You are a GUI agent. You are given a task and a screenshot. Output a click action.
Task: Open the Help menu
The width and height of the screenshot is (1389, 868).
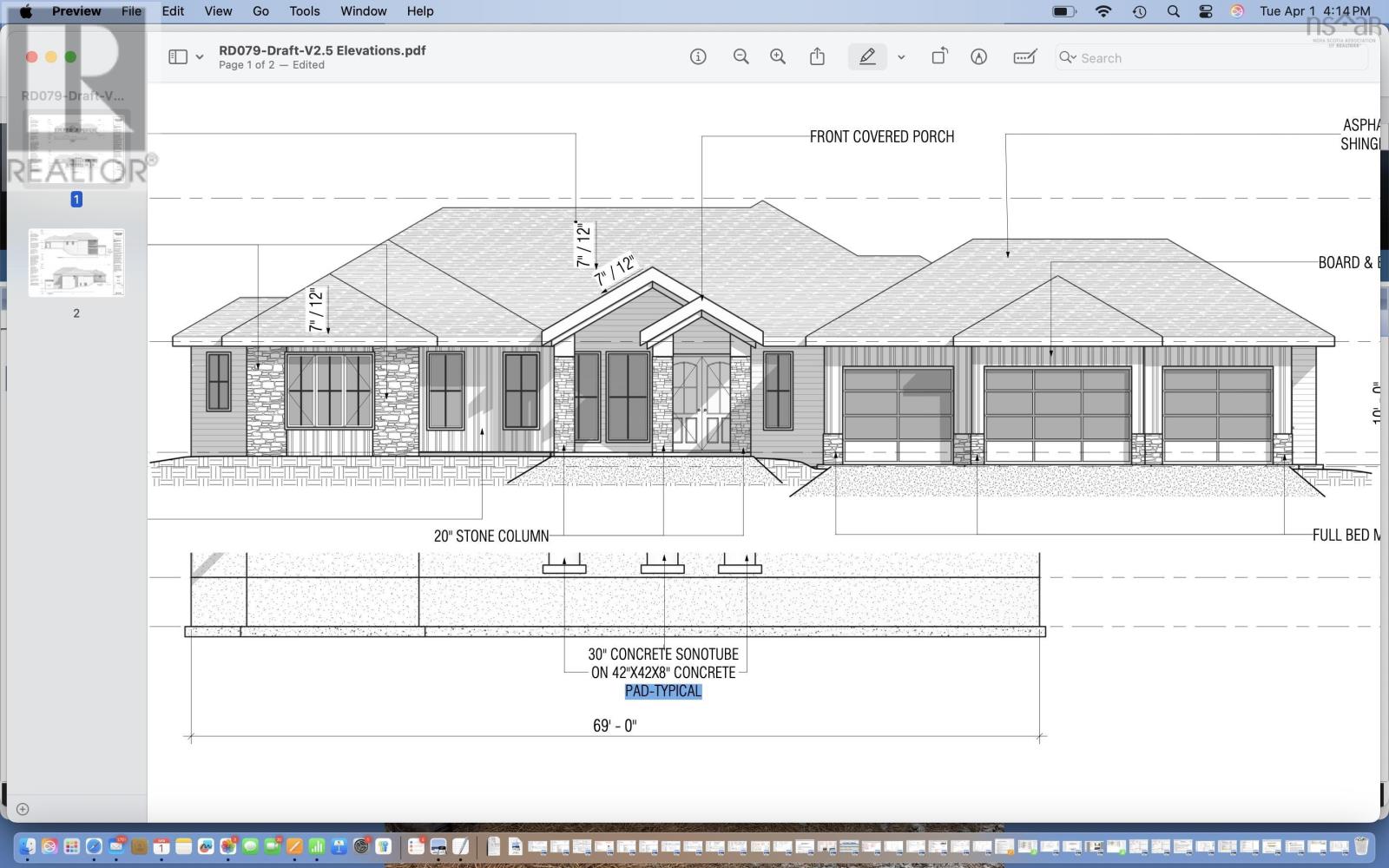coord(420,11)
